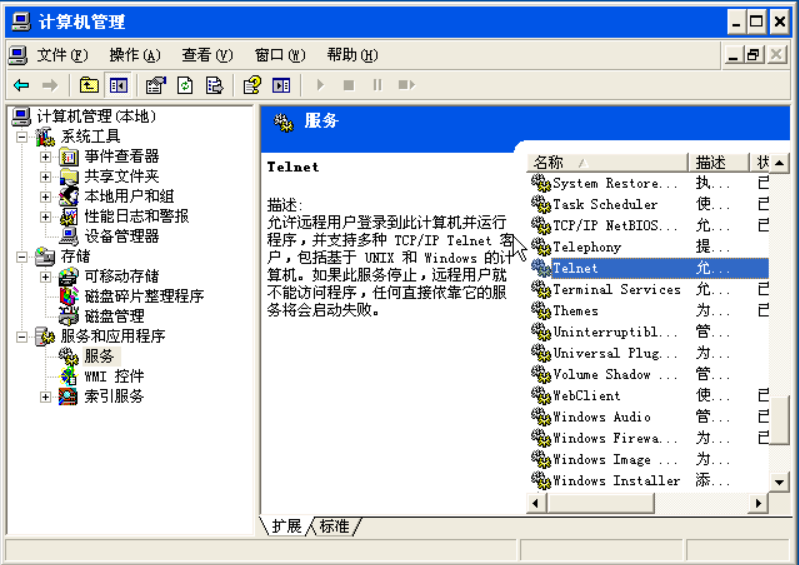
Task: Expand the 本地用户和组 node
Action: click(45, 197)
